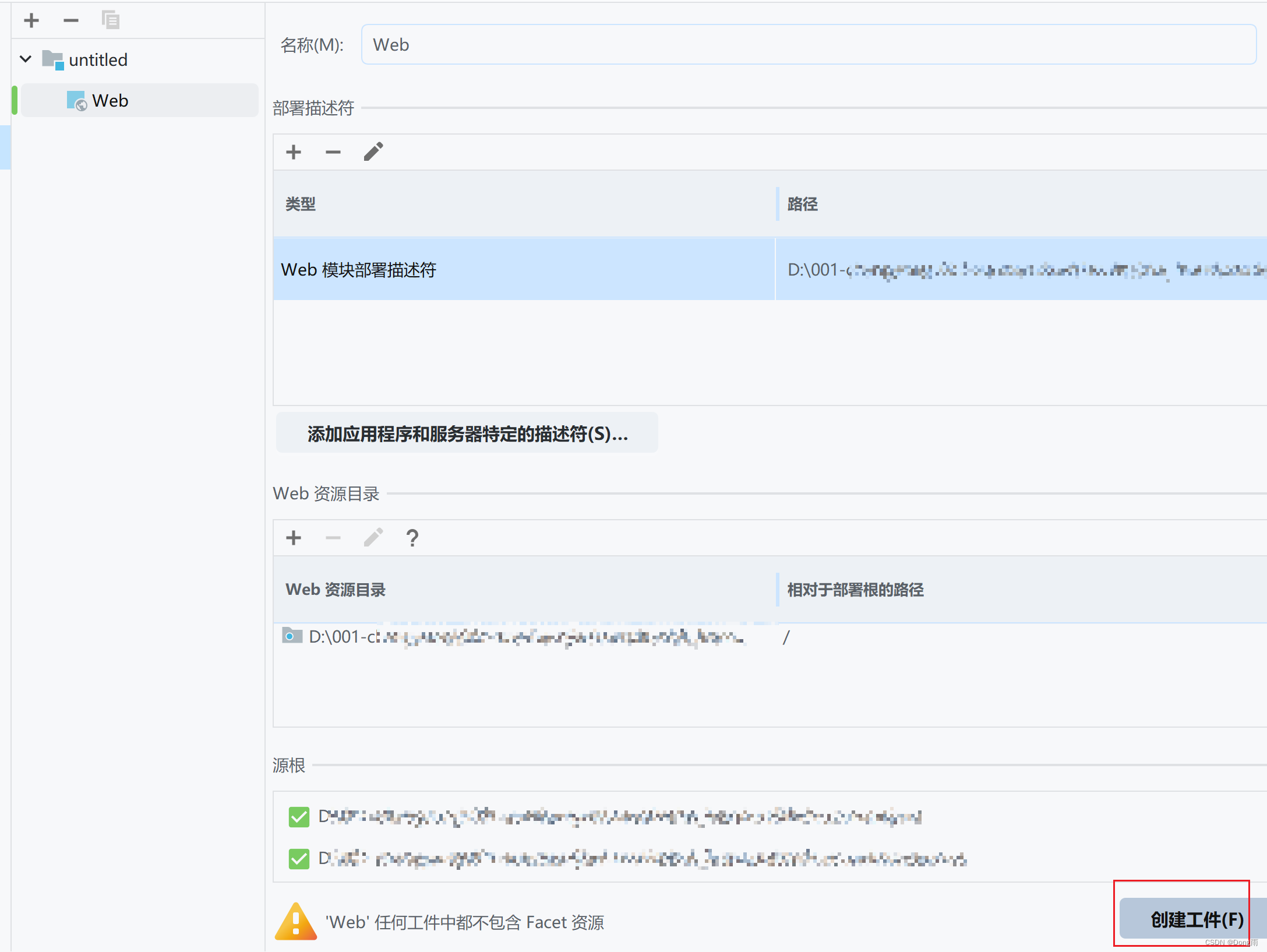1267x952 pixels.
Task: Click 添加应用程序和服务器特定的描述符 button
Action: 466,433
